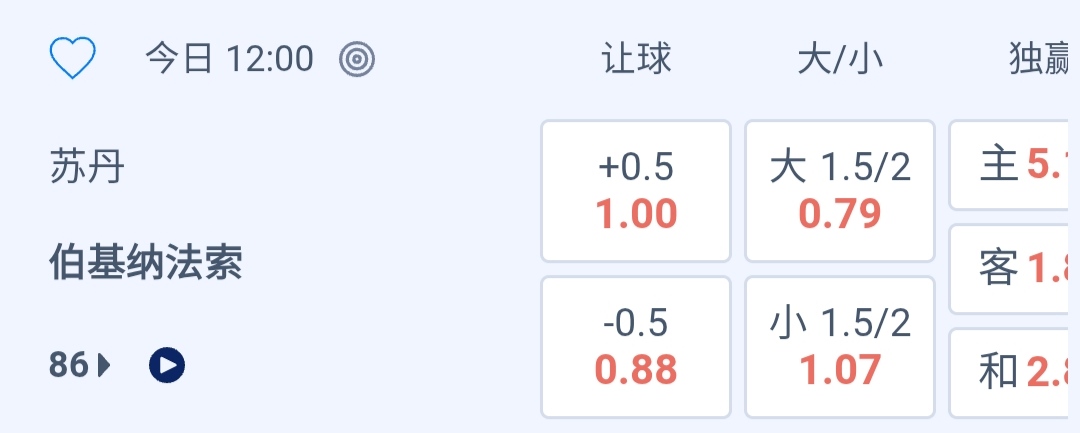The height and width of the screenshot is (433, 1080).
Task: Click the 1.07 odds value
Action: [x=840, y=370]
